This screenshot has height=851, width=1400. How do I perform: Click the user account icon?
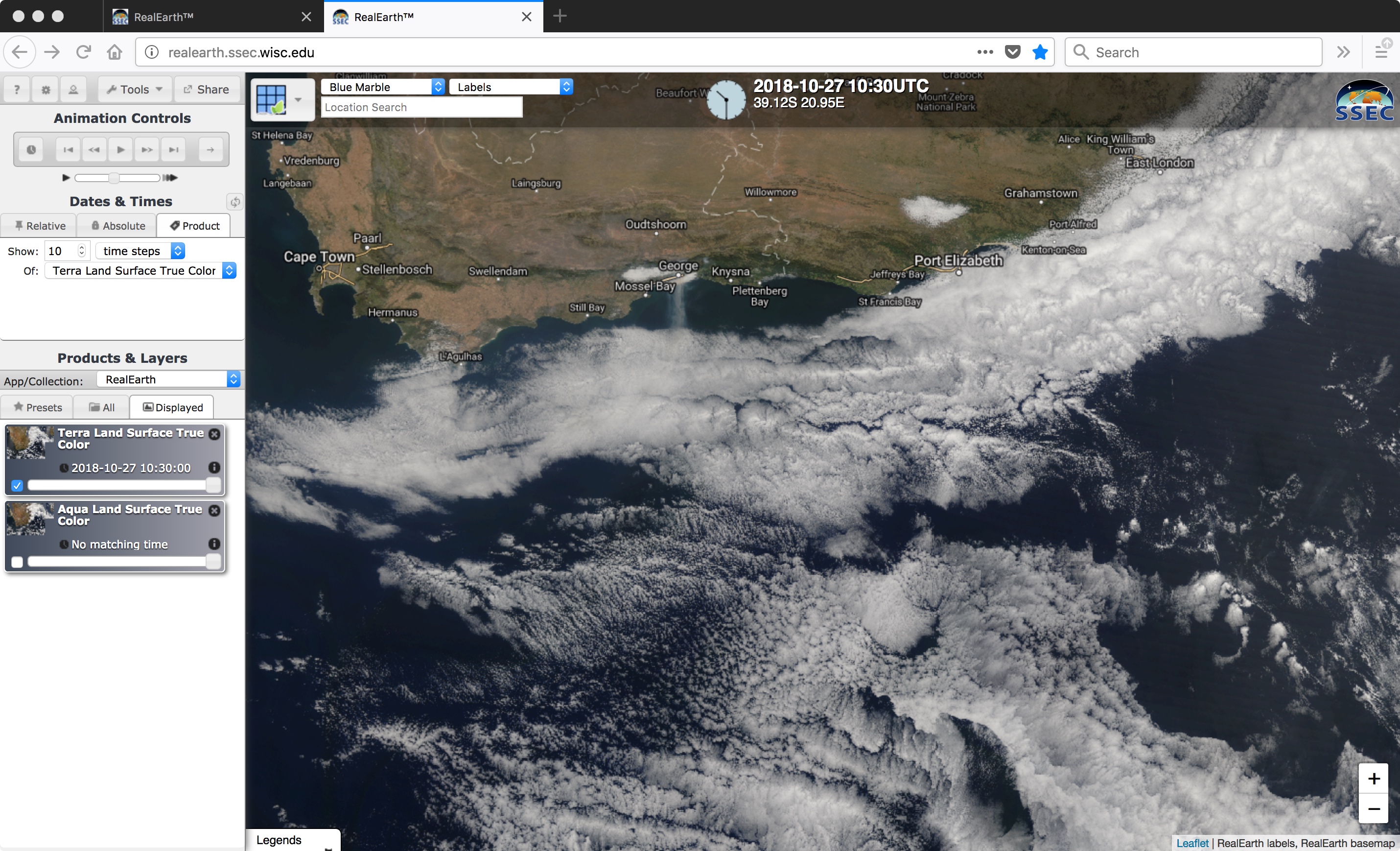click(73, 89)
